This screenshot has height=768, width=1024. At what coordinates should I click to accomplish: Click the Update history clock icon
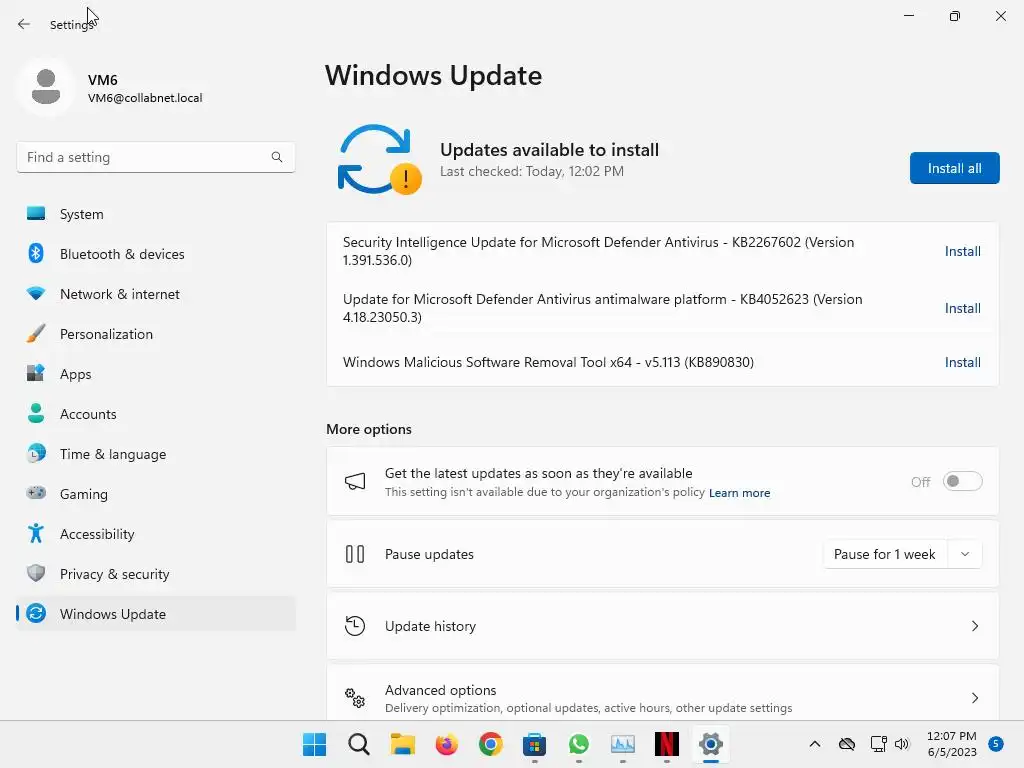[355, 626]
